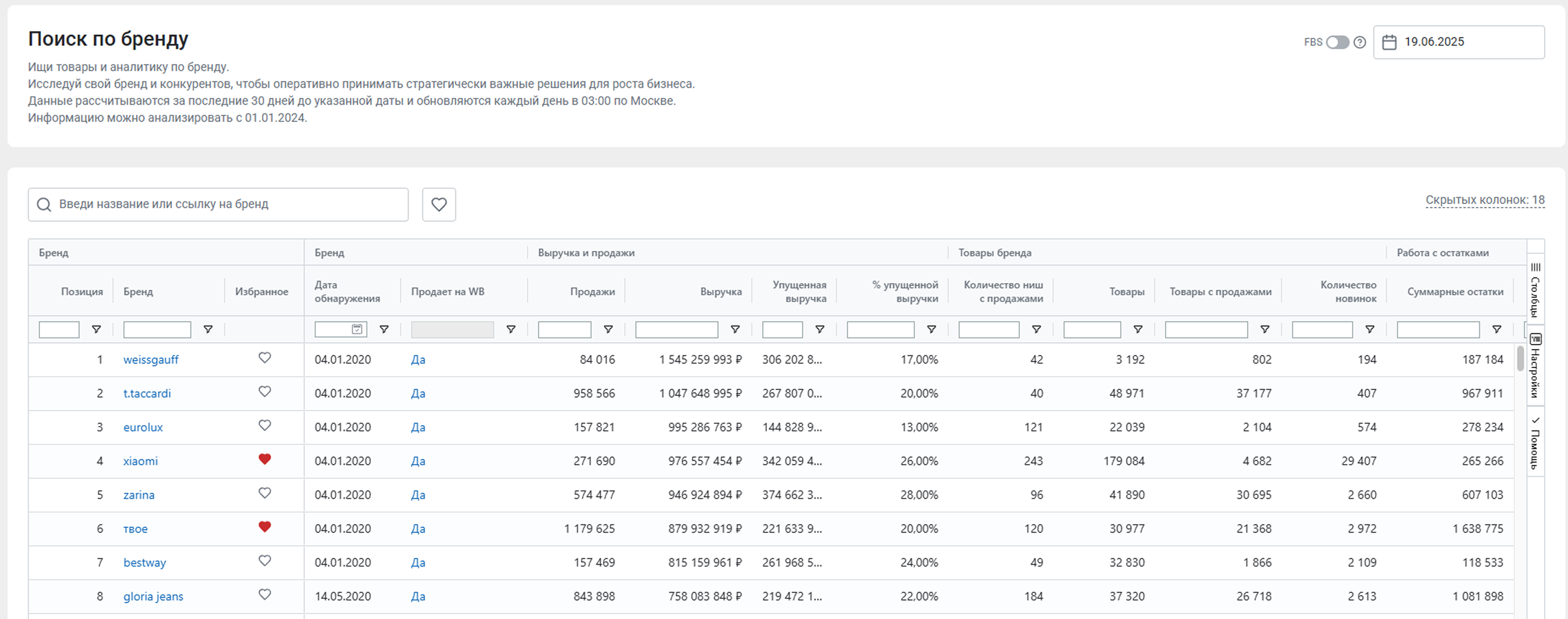The width and height of the screenshot is (1568, 619).
Task: Click date cell 14.05.2020
Action: coord(343,597)
